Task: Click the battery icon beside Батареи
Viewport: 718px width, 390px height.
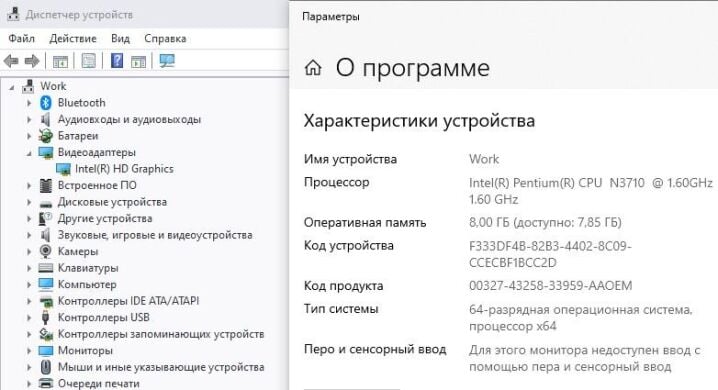Action: (x=45, y=136)
